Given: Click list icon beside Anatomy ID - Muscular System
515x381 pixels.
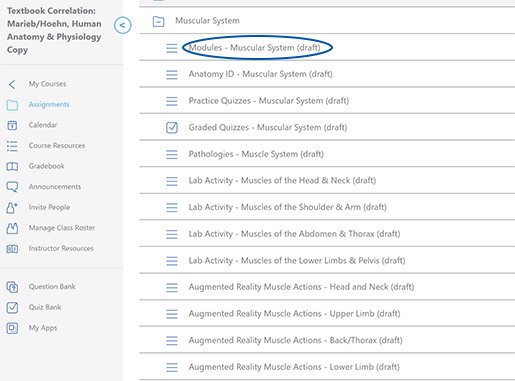Looking at the screenshot, I should (x=172, y=74).
